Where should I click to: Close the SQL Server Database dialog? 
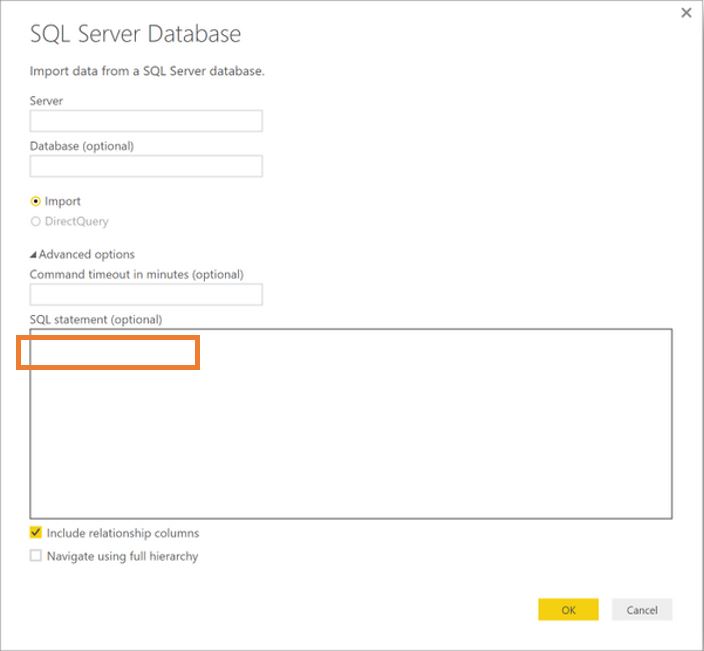tap(686, 13)
